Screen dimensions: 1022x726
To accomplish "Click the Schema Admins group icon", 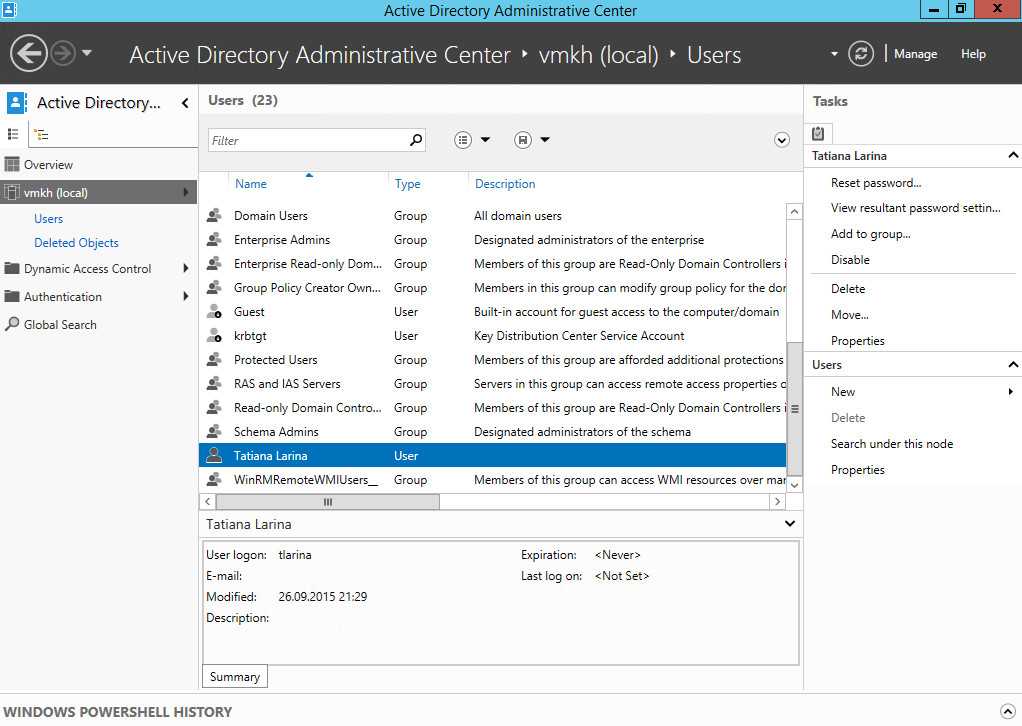I will click(x=214, y=431).
